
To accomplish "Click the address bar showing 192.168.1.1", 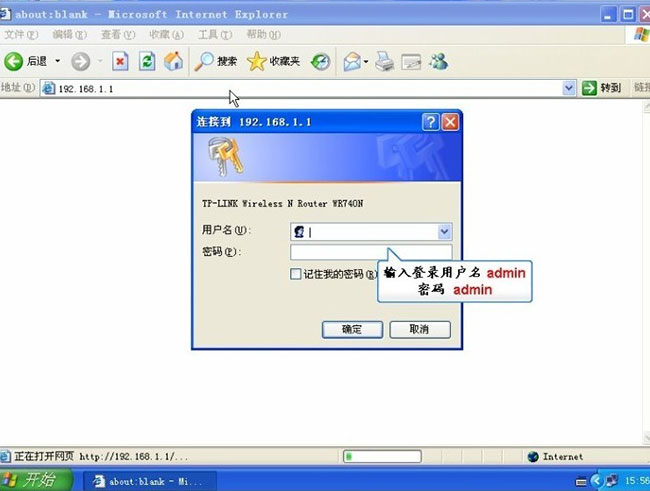I will [307, 88].
